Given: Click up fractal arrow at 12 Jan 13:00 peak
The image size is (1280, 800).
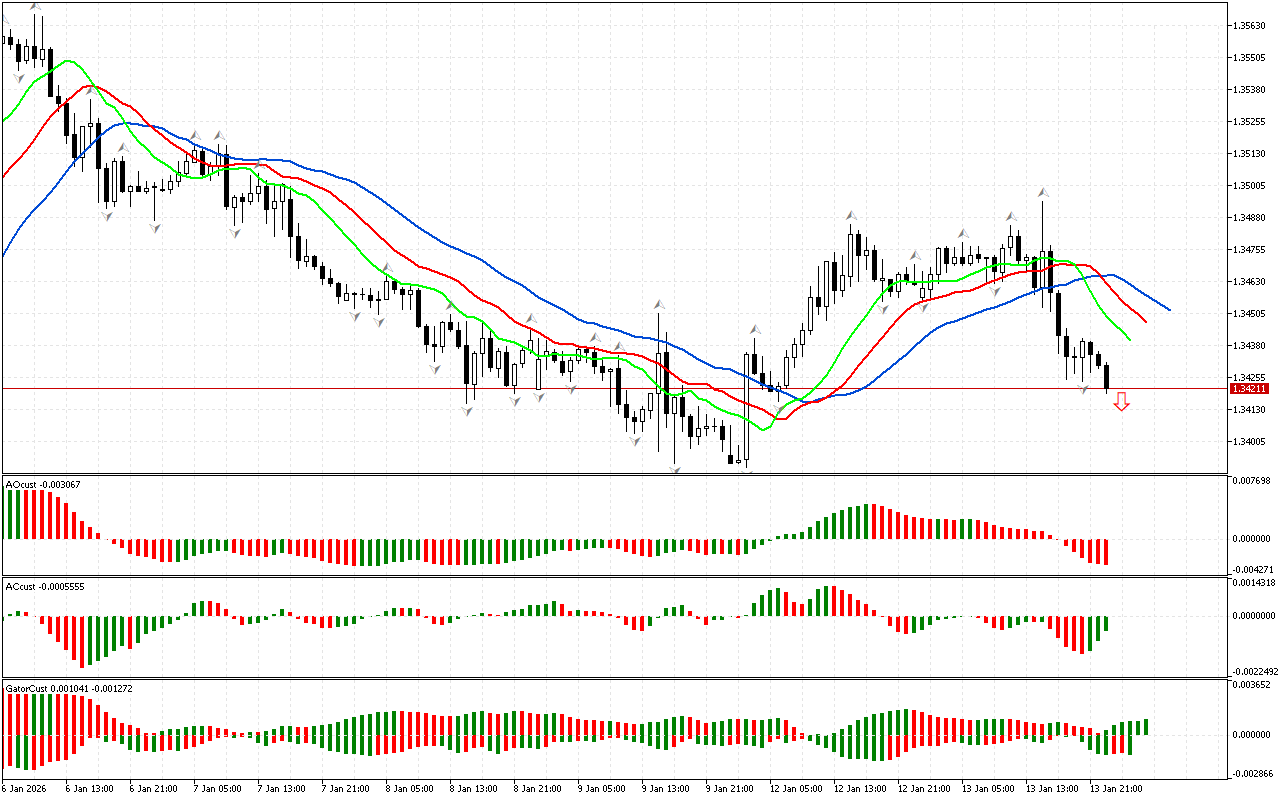Looking at the screenshot, I should [x=851, y=215].
